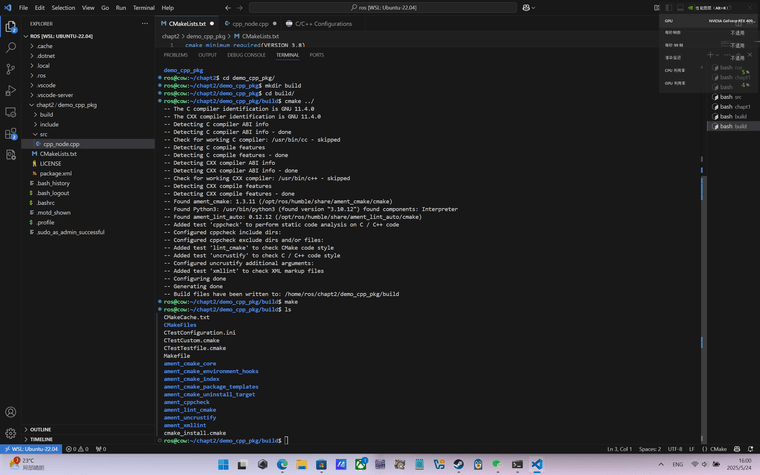Viewport: 760px width, 475px height.
Task: Click the WSL: Ubuntu-22.04 remote indicator
Action: (x=31, y=449)
